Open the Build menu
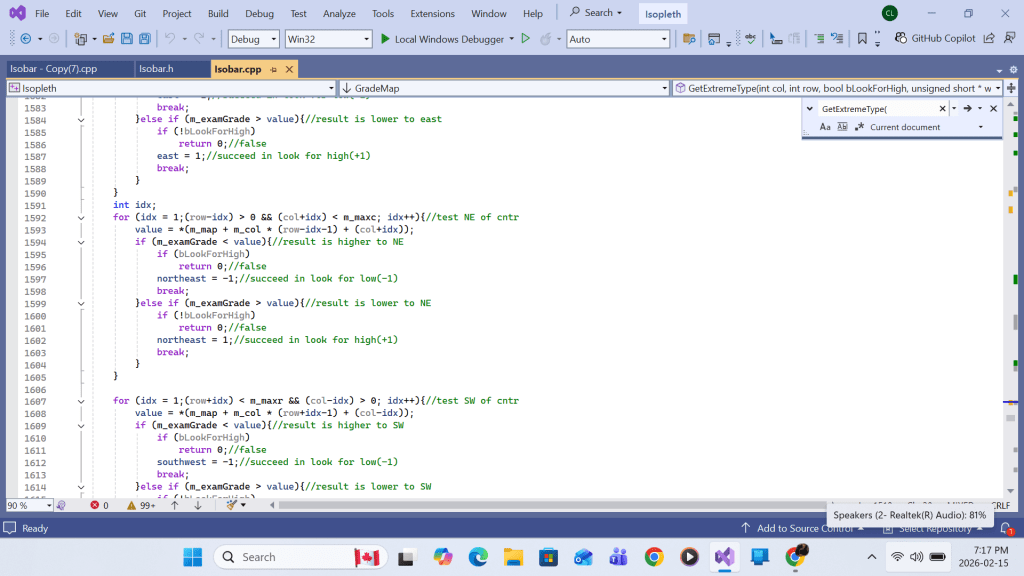1024x576 pixels. (218, 13)
